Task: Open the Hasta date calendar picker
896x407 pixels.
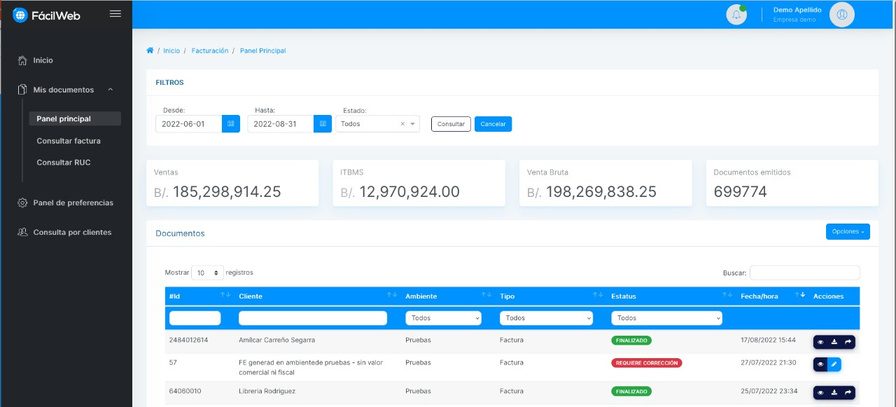Action: tap(323, 123)
